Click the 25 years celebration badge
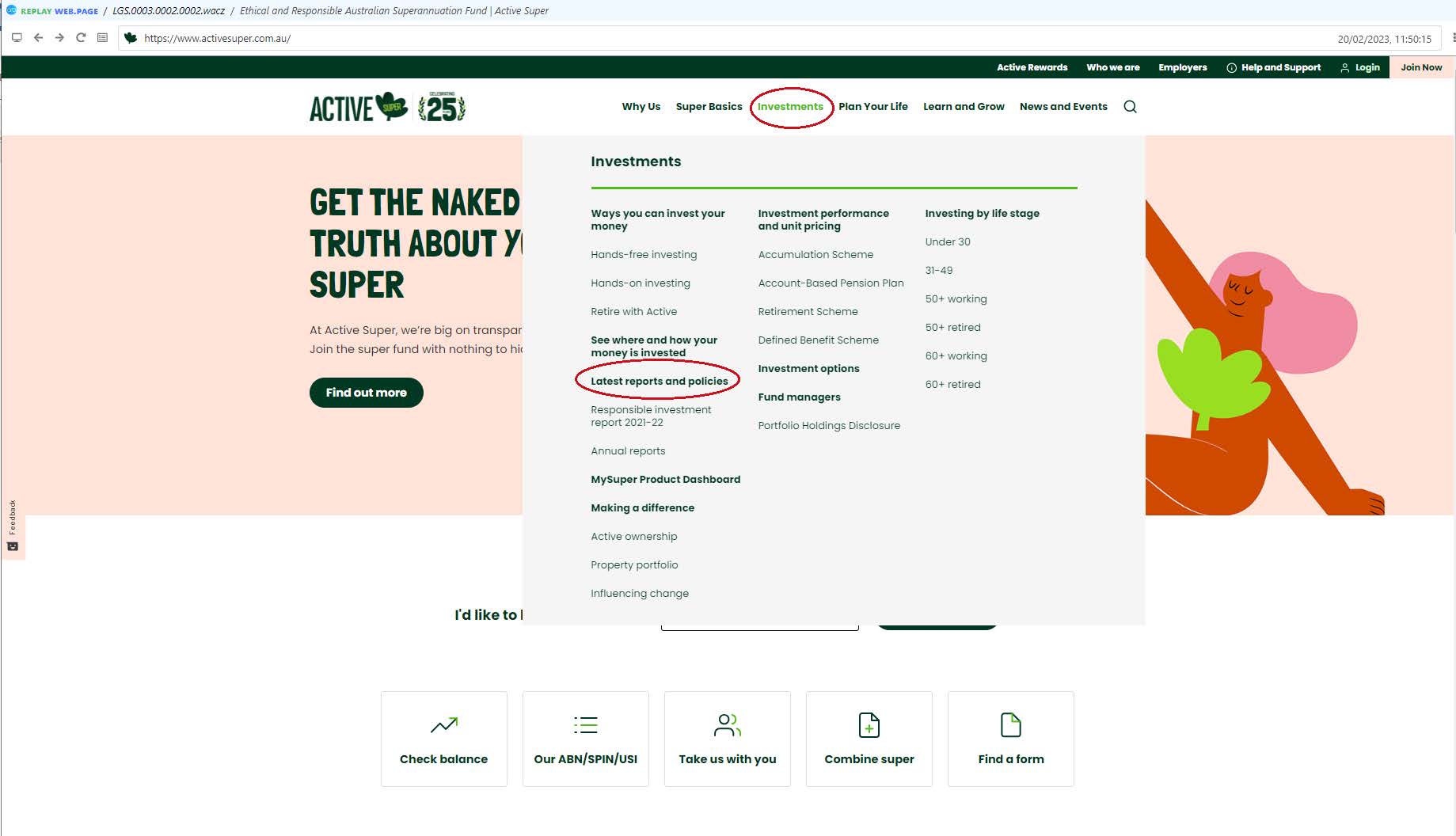The height and width of the screenshot is (836, 1456). pyautogui.click(x=442, y=107)
